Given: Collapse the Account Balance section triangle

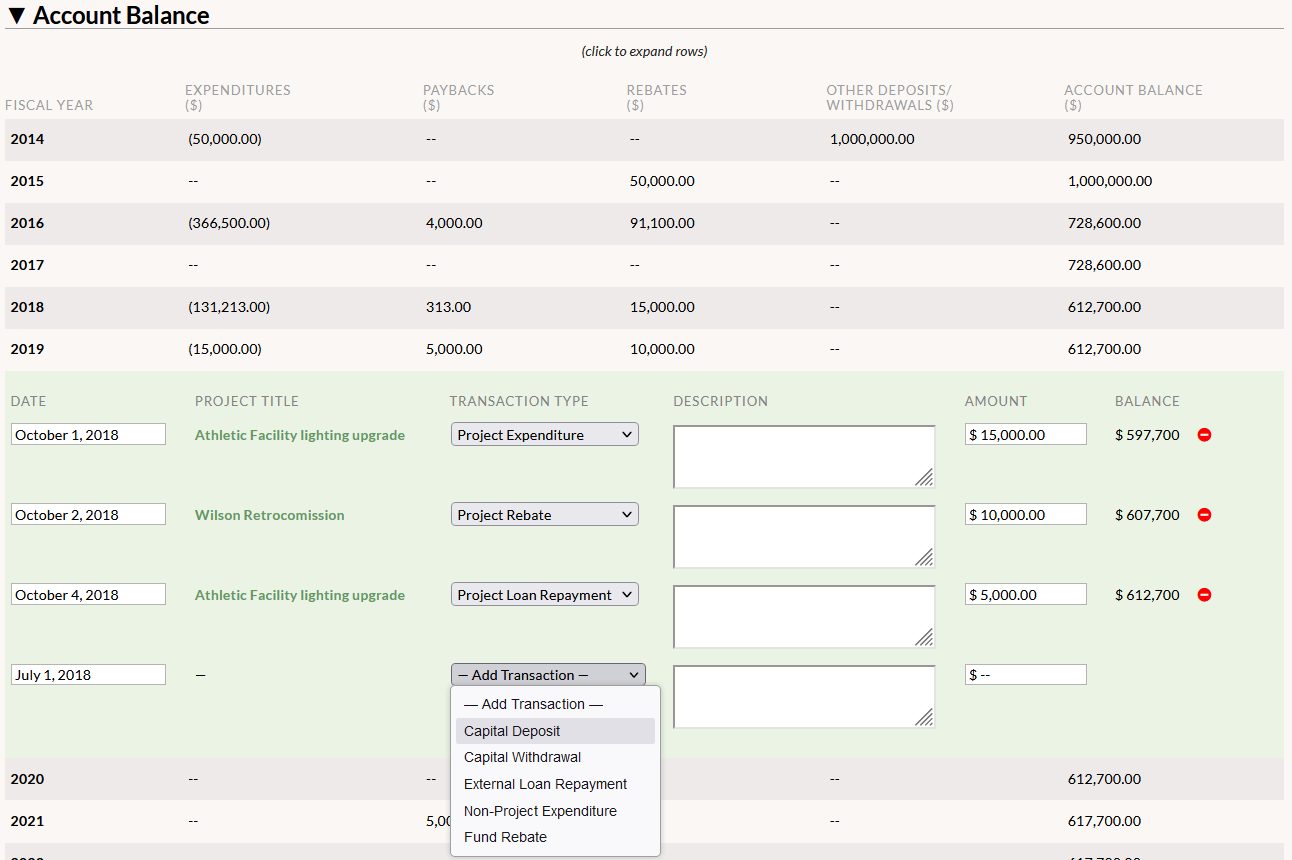Looking at the screenshot, I should tap(16, 16).
